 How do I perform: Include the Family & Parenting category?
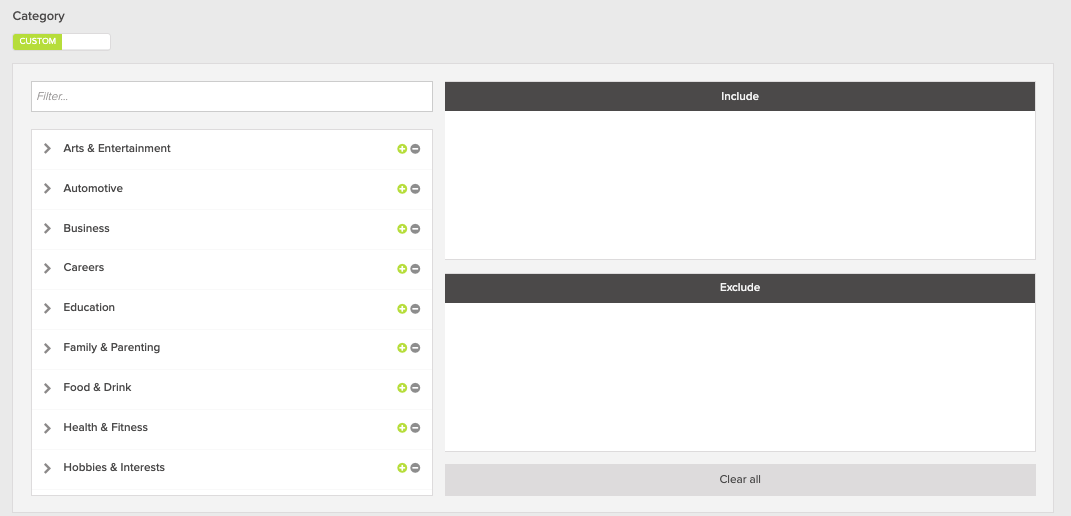tap(402, 348)
